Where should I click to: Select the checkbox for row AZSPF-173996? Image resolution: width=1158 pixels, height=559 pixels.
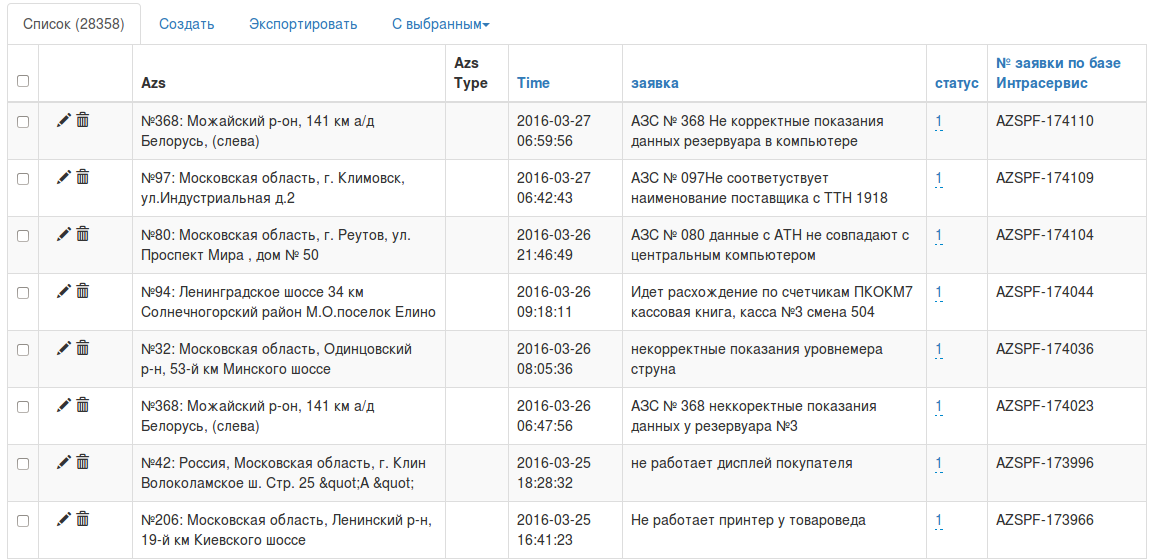(23, 464)
